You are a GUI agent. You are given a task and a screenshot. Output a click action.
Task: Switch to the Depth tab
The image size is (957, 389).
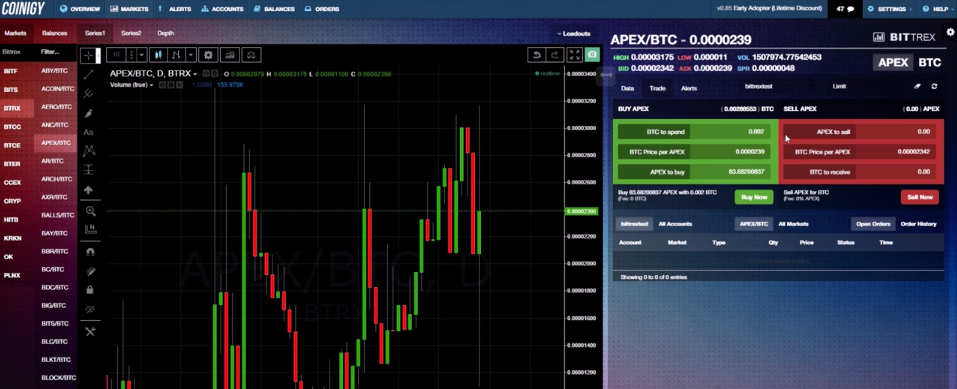[165, 33]
